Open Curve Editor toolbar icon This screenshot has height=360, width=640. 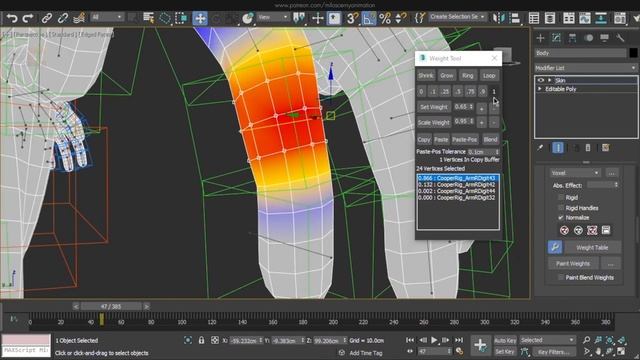click(584, 18)
